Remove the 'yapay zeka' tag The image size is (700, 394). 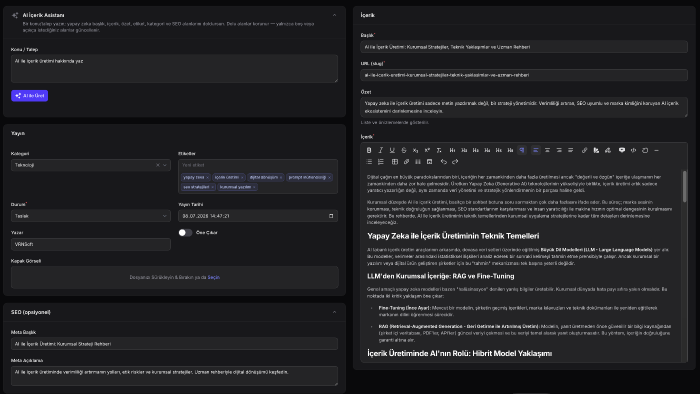point(207,178)
